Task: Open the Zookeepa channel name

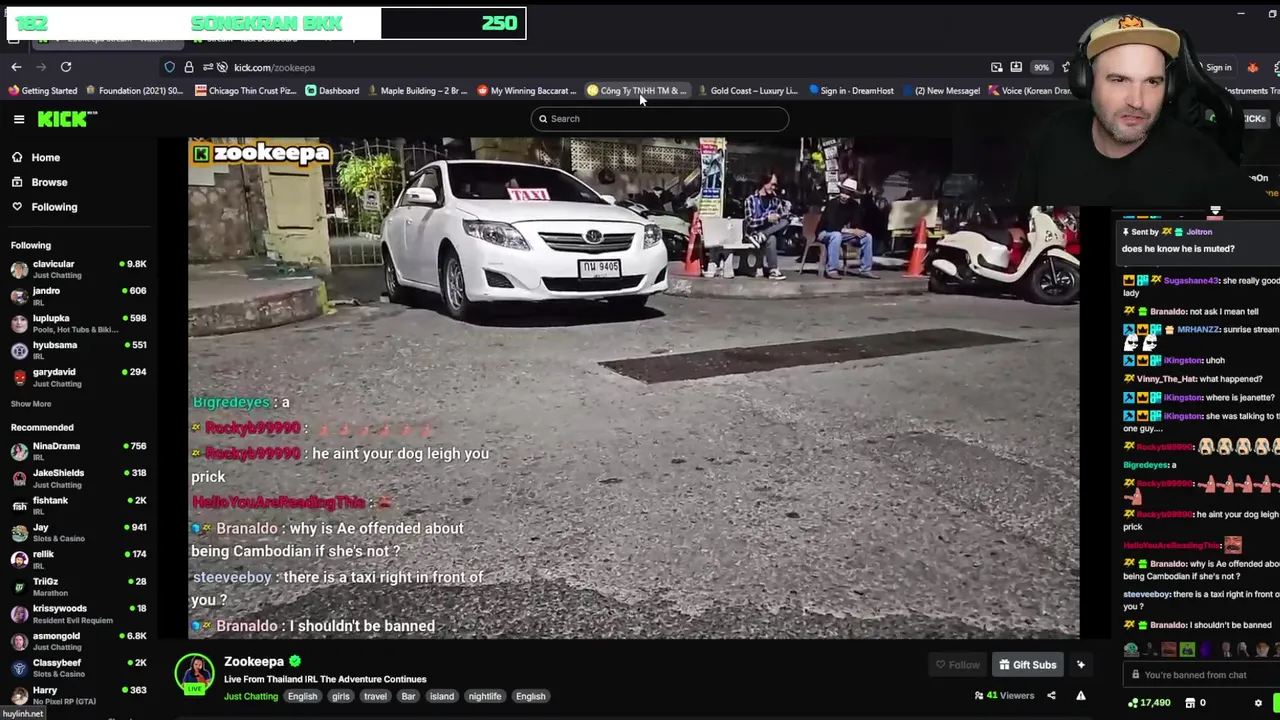Action: (x=254, y=661)
